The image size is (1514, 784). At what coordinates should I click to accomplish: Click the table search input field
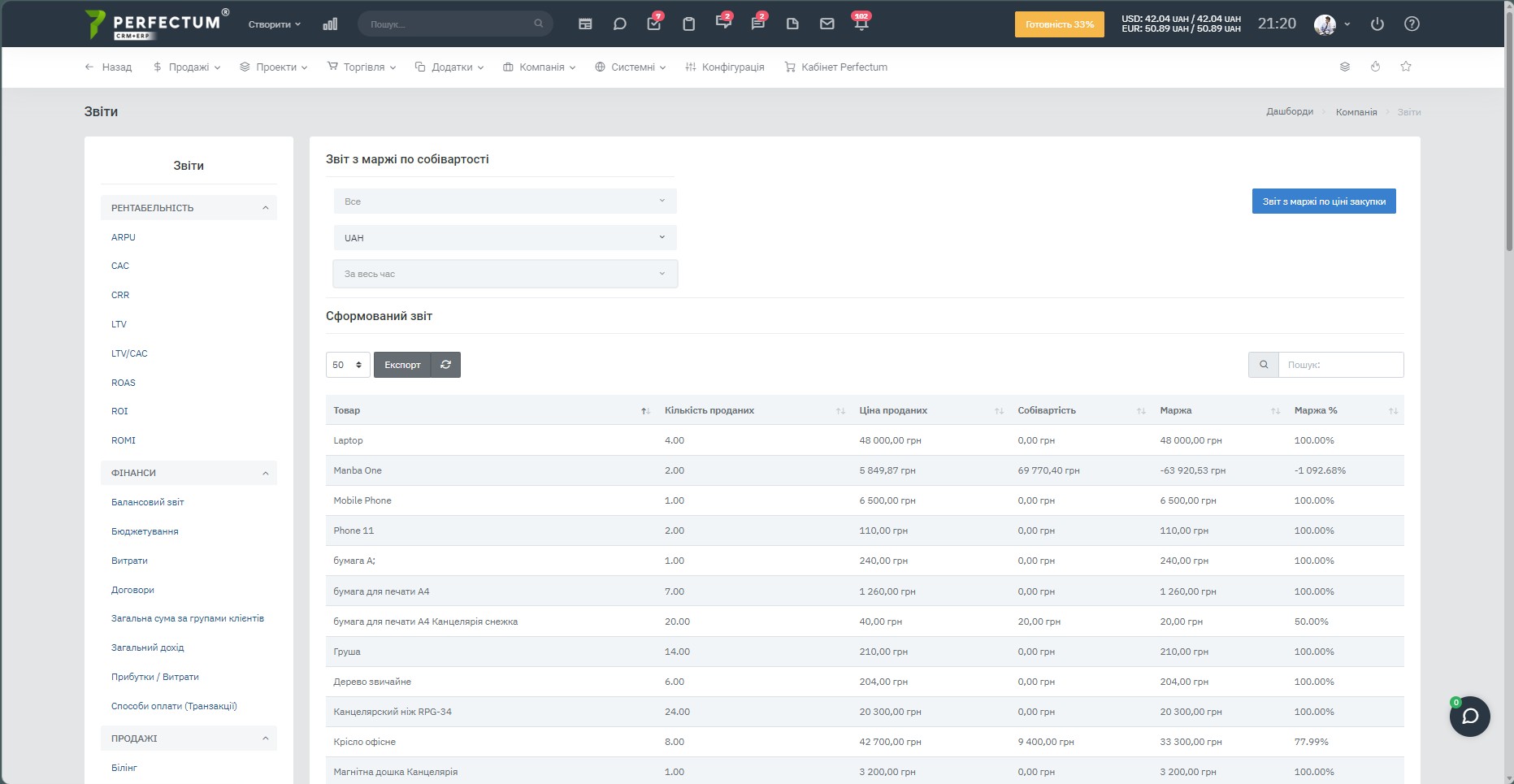(1341, 365)
